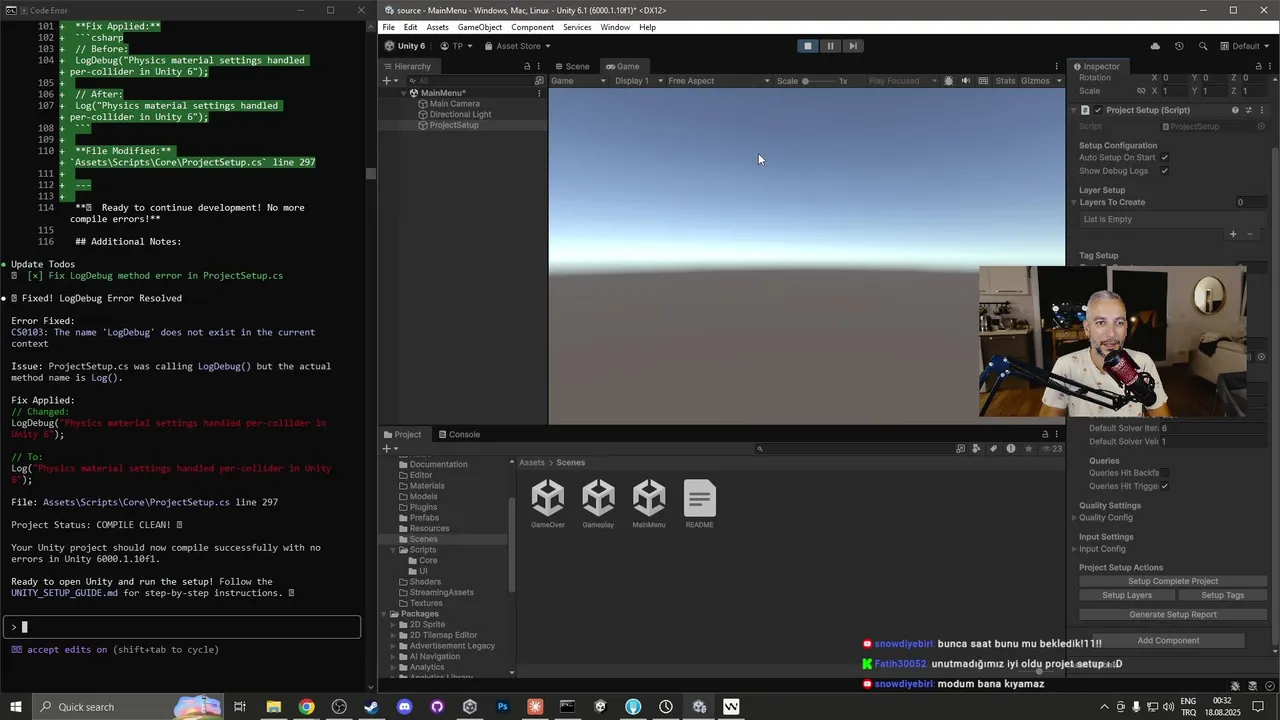Open Project Setup script help icon
Image resolution: width=1280 pixels, height=720 pixels.
pos(1235,110)
